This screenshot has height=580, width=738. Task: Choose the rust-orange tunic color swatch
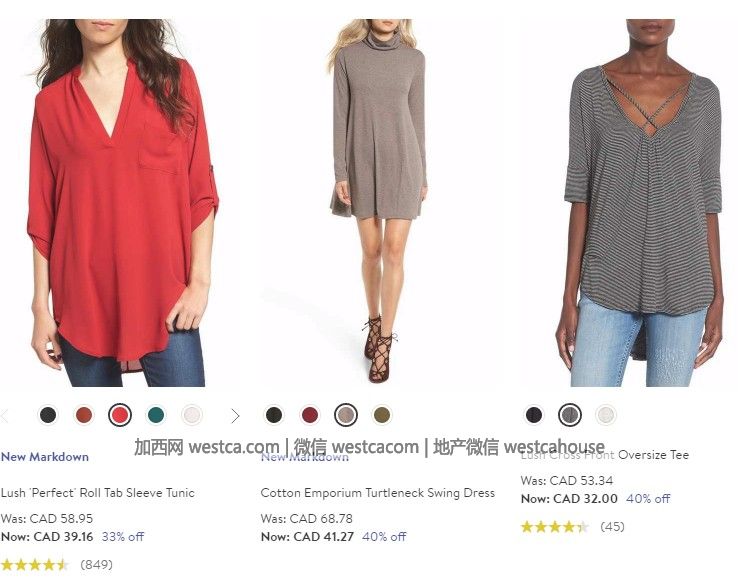point(84,415)
